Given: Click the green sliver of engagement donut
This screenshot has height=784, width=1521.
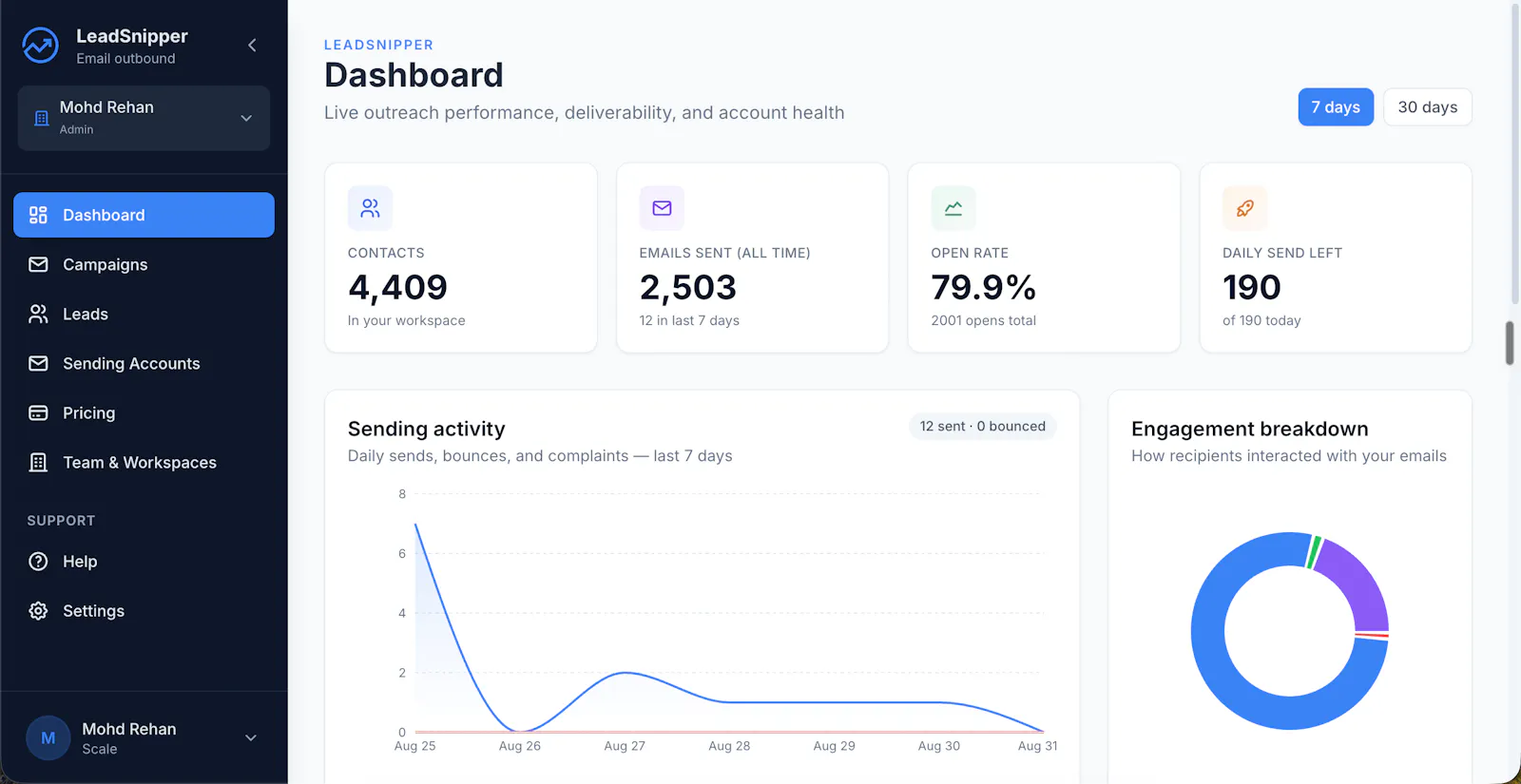Looking at the screenshot, I should click(x=1314, y=552).
